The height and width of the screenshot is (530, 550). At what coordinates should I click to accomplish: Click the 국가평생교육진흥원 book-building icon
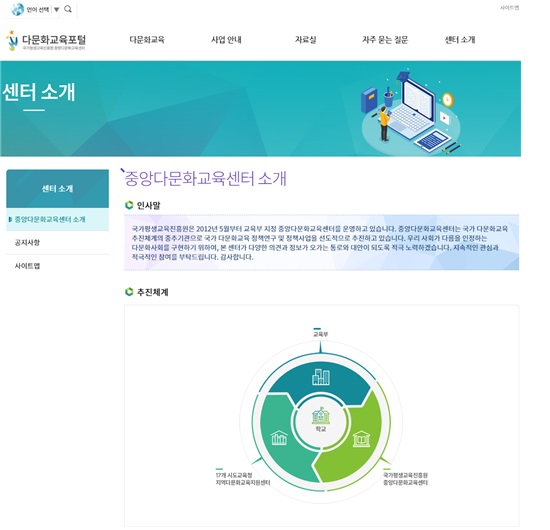click(362, 438)
